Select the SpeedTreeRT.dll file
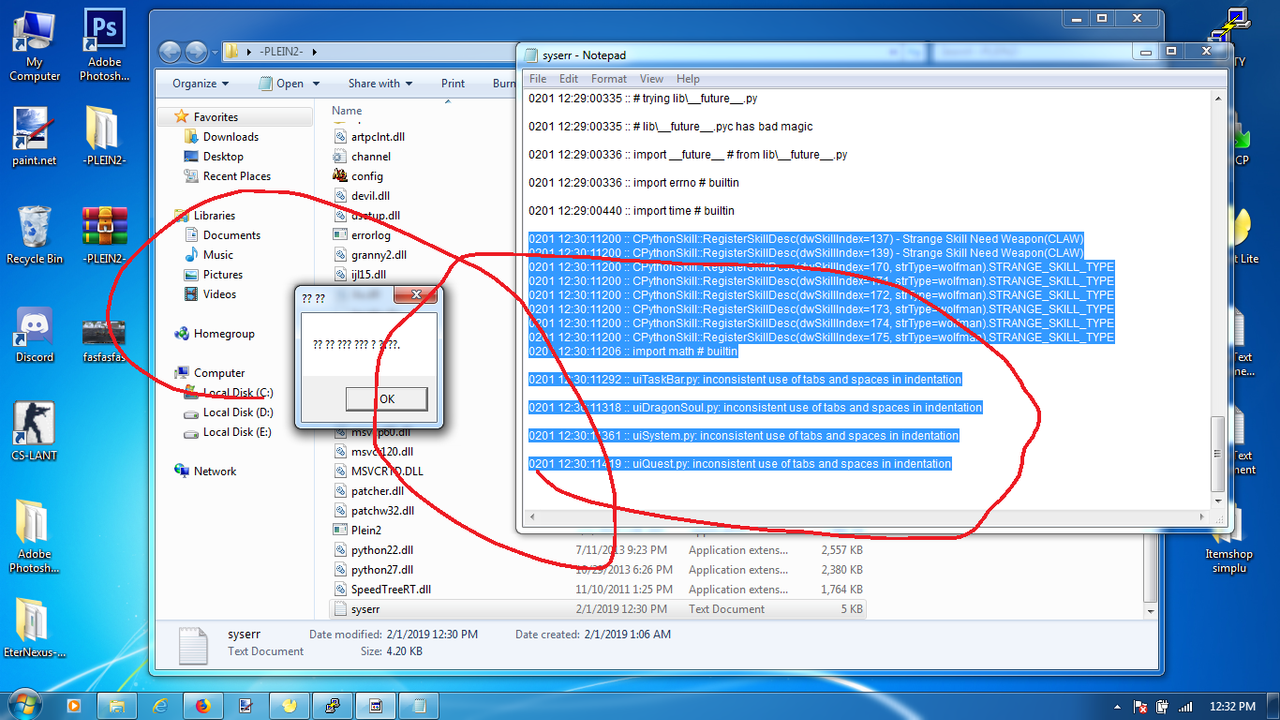 pyautogui.click(x=391, y=590)
